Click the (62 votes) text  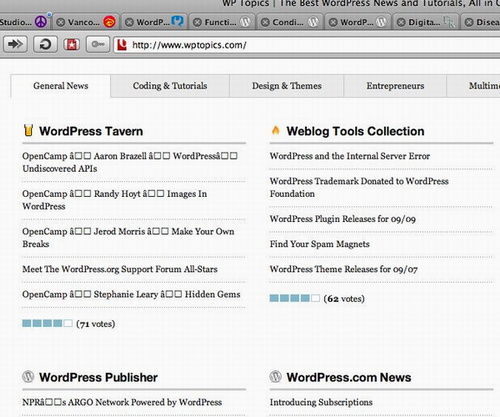[344, 299]
